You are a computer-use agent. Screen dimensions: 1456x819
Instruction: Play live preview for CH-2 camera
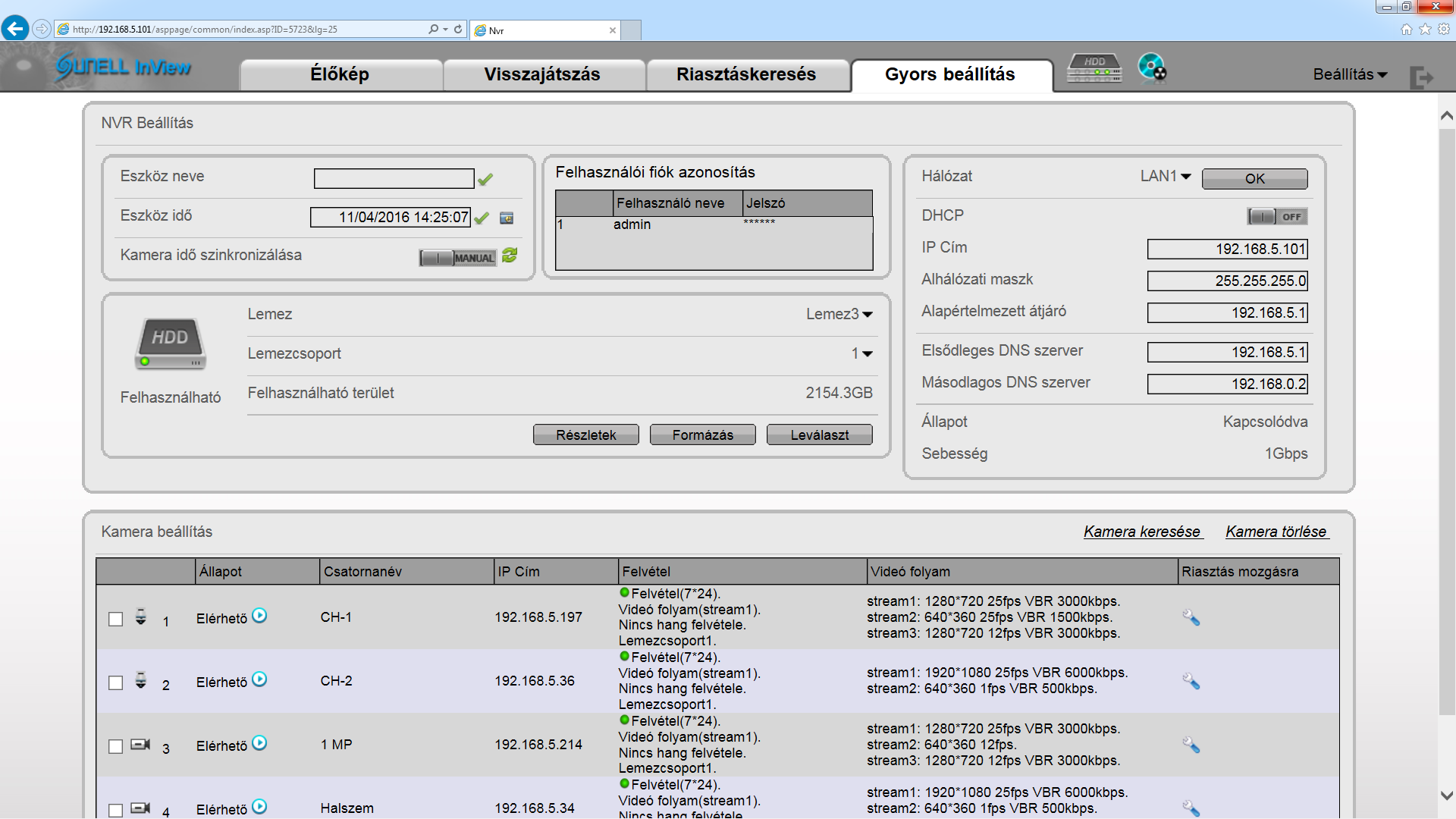click(x=259, y=679)
